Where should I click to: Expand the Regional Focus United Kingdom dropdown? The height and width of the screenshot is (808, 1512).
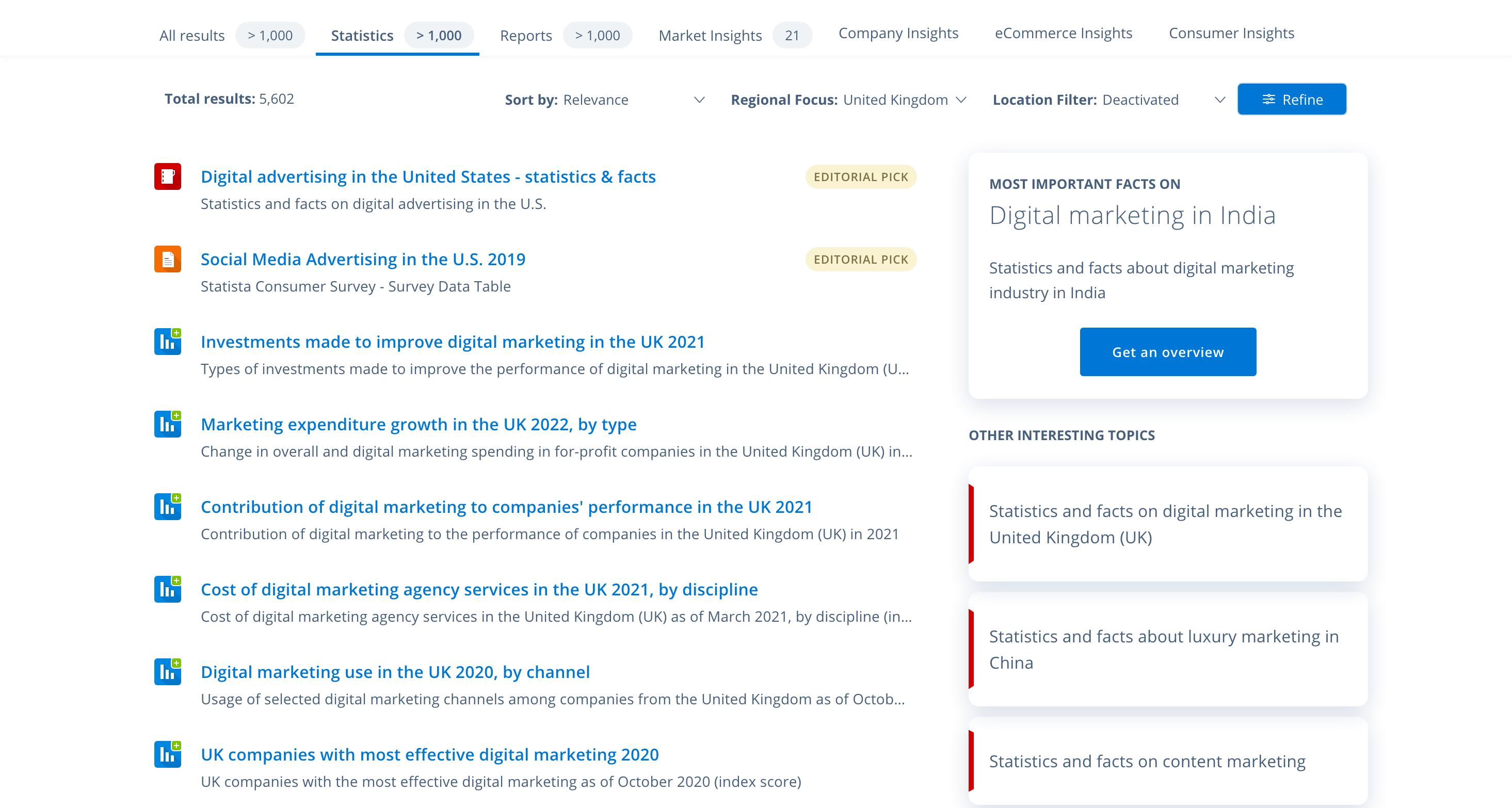(848, 100)
